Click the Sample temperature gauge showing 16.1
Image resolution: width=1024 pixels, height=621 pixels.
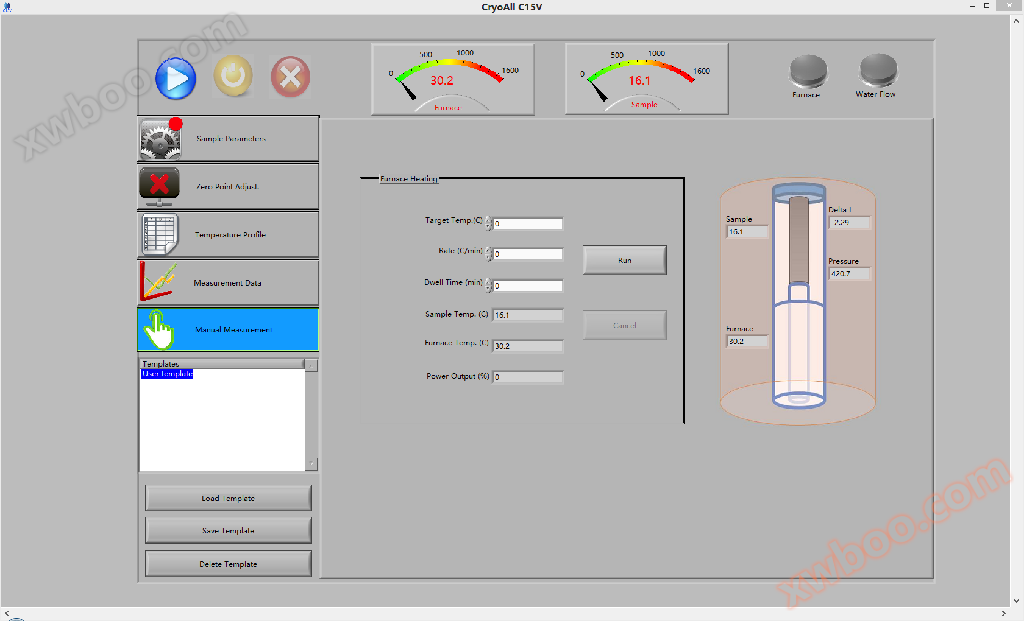tap(647, 79)
